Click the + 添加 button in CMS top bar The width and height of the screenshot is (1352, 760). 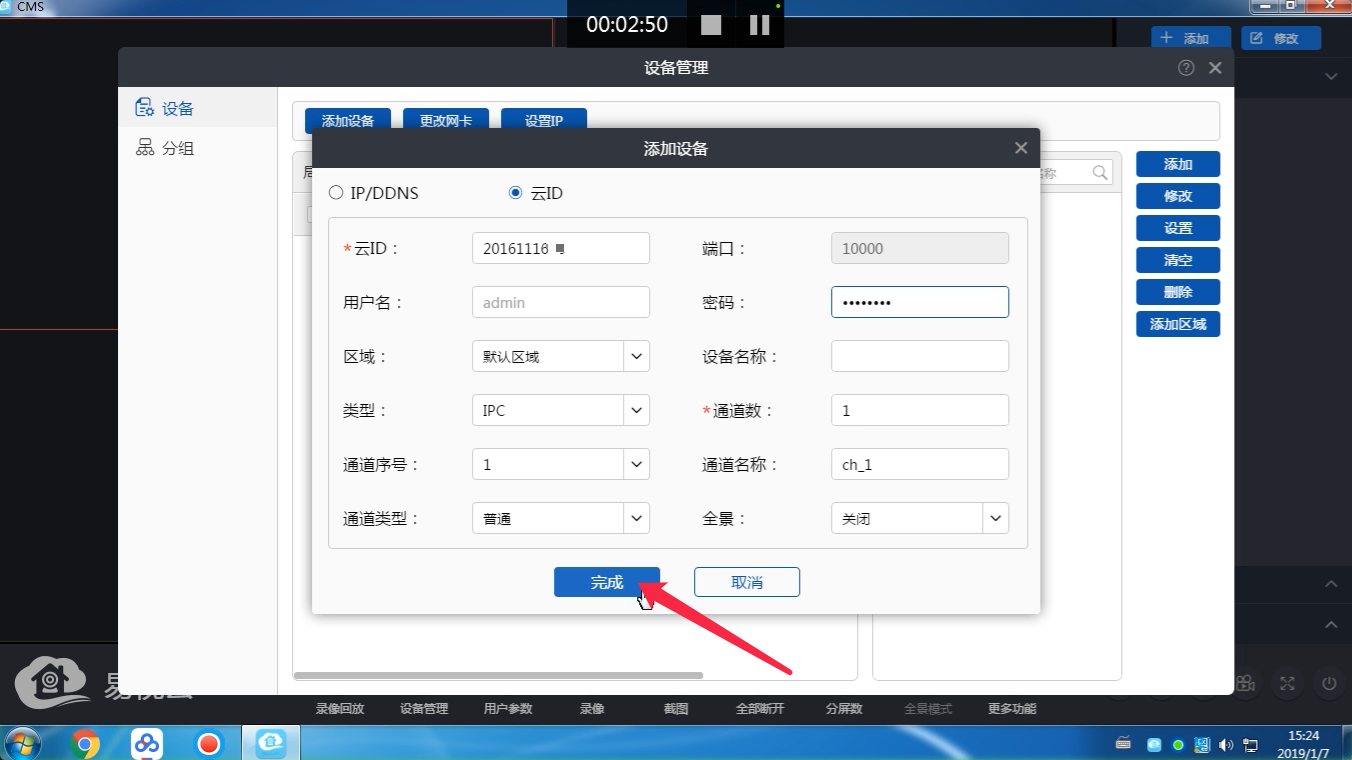[x=1191, y=38]
